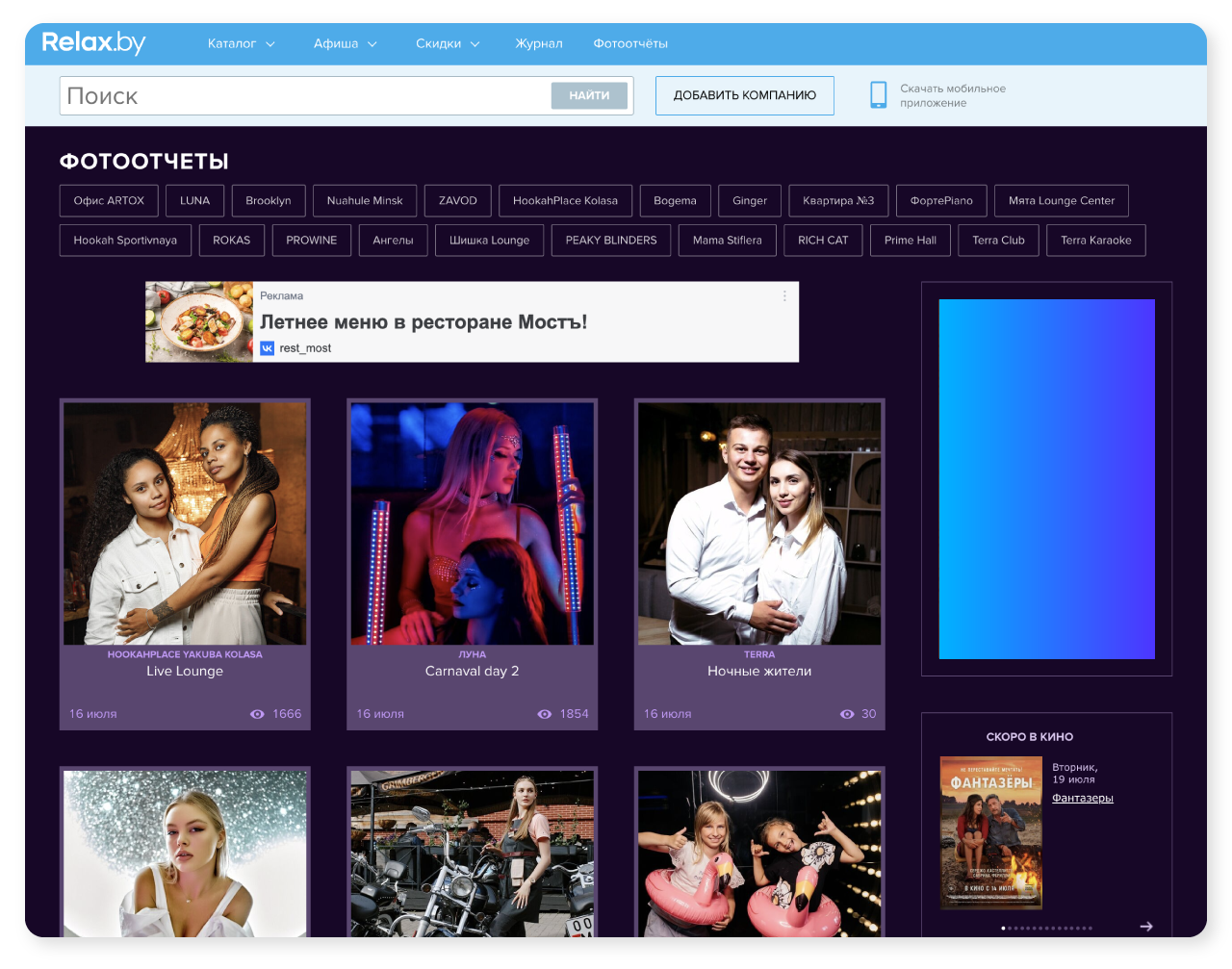Viewport: 1232px width, 969px height.
Task: Select the PROWINE tag
Action: (x=312, y=240)
